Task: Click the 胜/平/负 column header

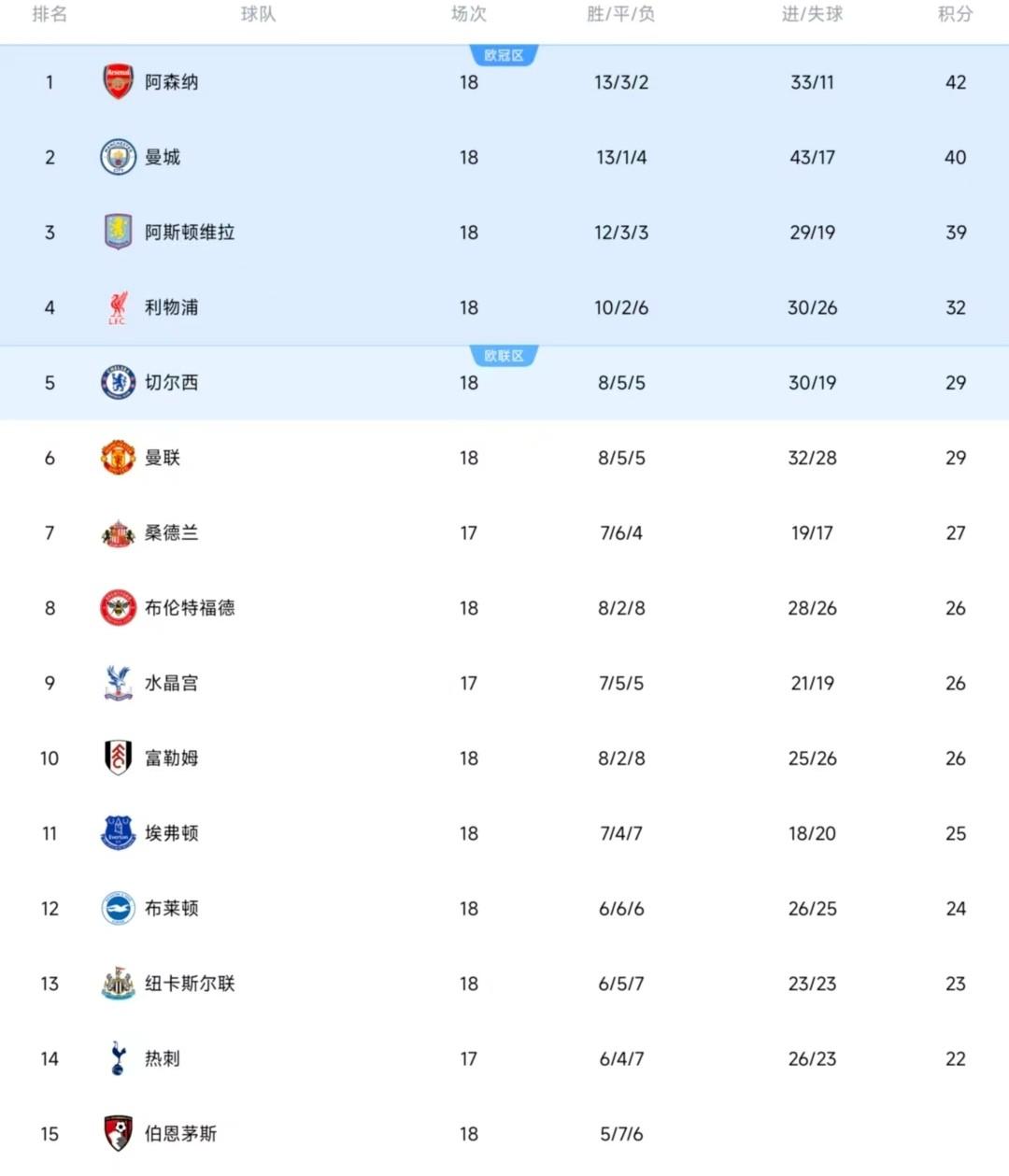Action: [621, 14]
